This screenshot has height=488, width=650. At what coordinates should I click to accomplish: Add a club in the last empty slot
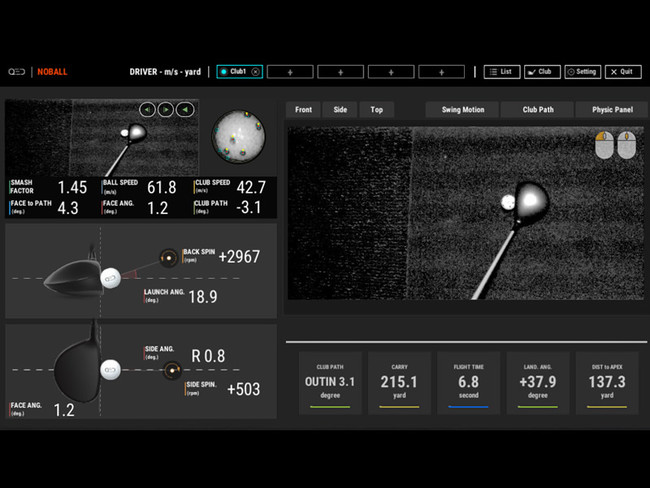click(x=441, y=72)
